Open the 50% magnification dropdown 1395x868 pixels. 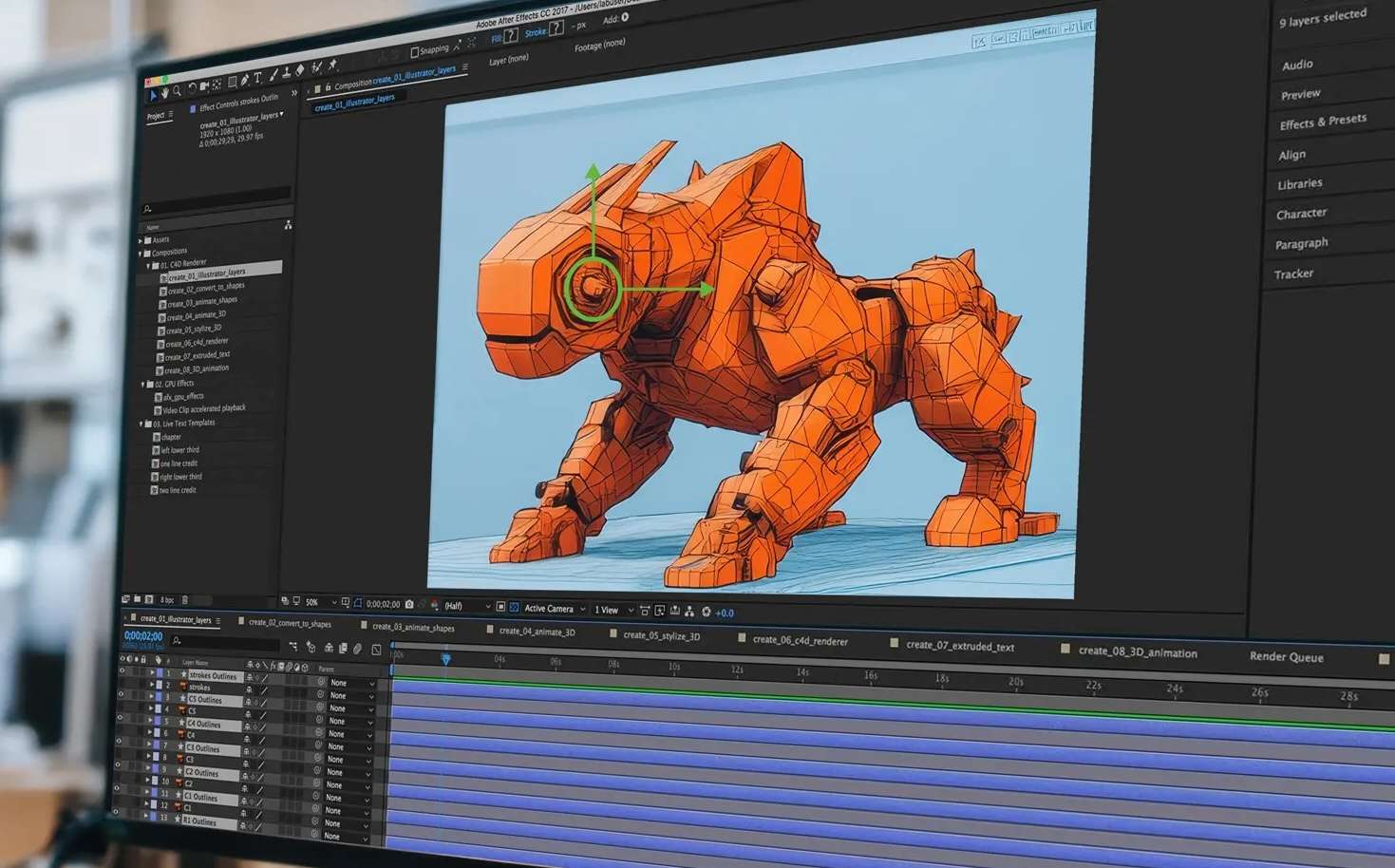tap(321, 602)
